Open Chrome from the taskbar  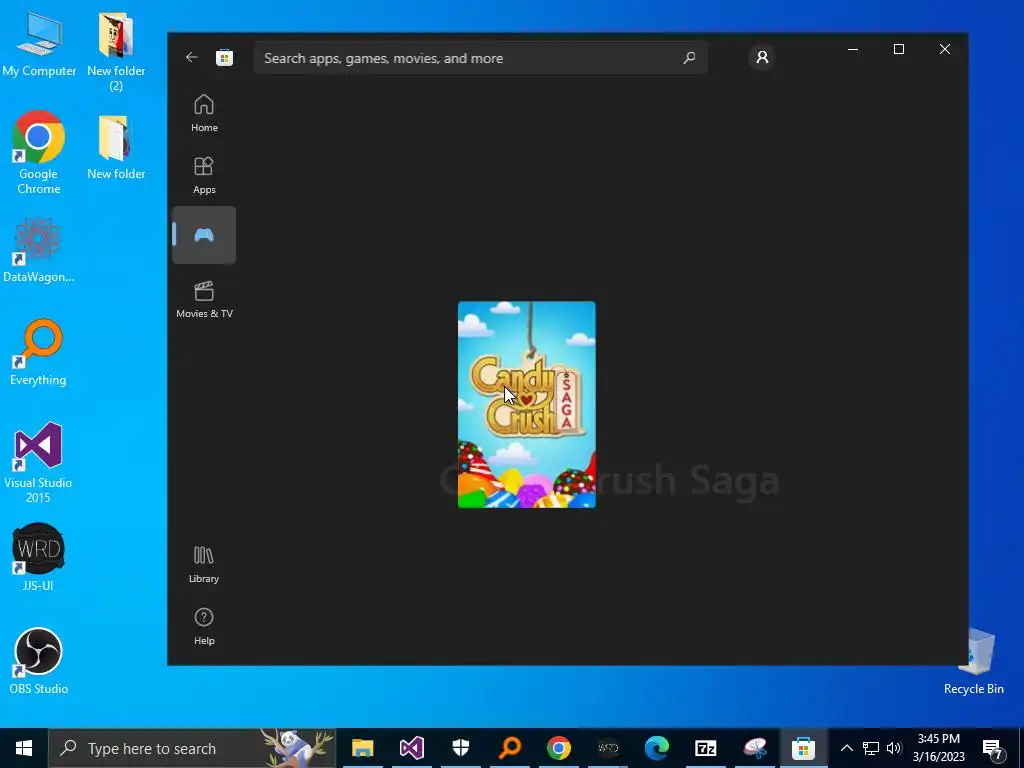click(x=558, y=748)
